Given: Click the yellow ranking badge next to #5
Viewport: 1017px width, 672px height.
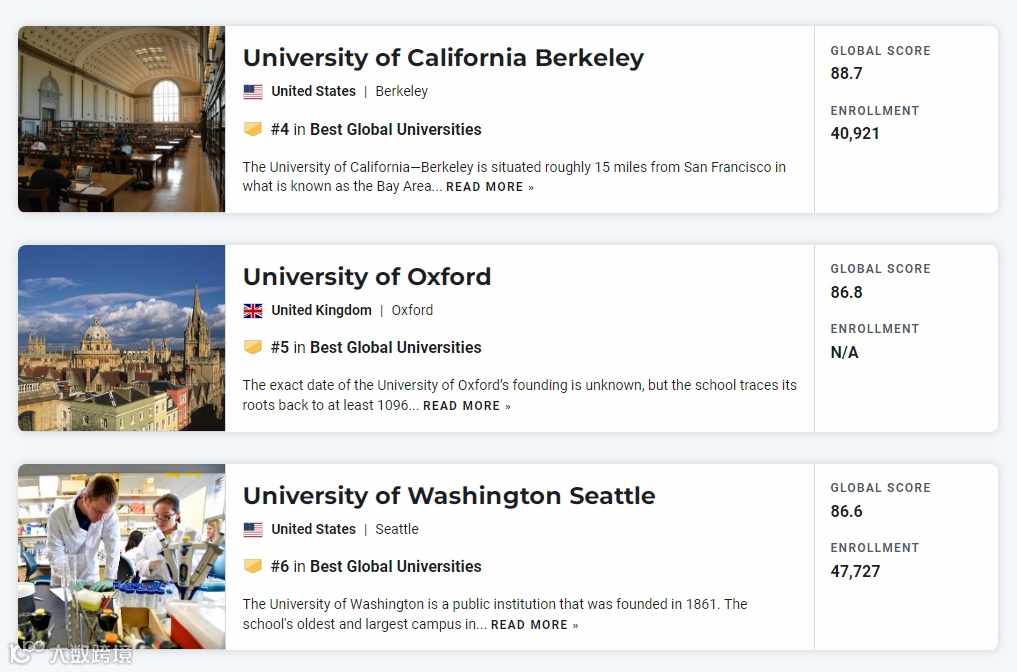Looking at the screenshot, I should tap(253, 348).
